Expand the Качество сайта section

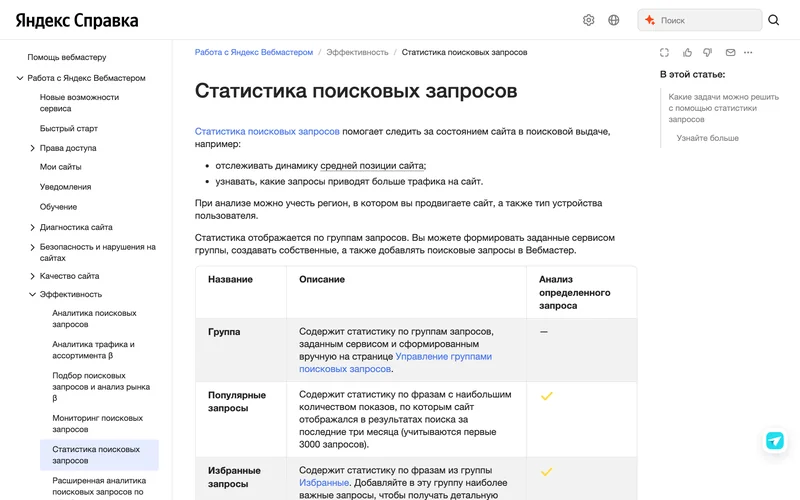point(32,276)
